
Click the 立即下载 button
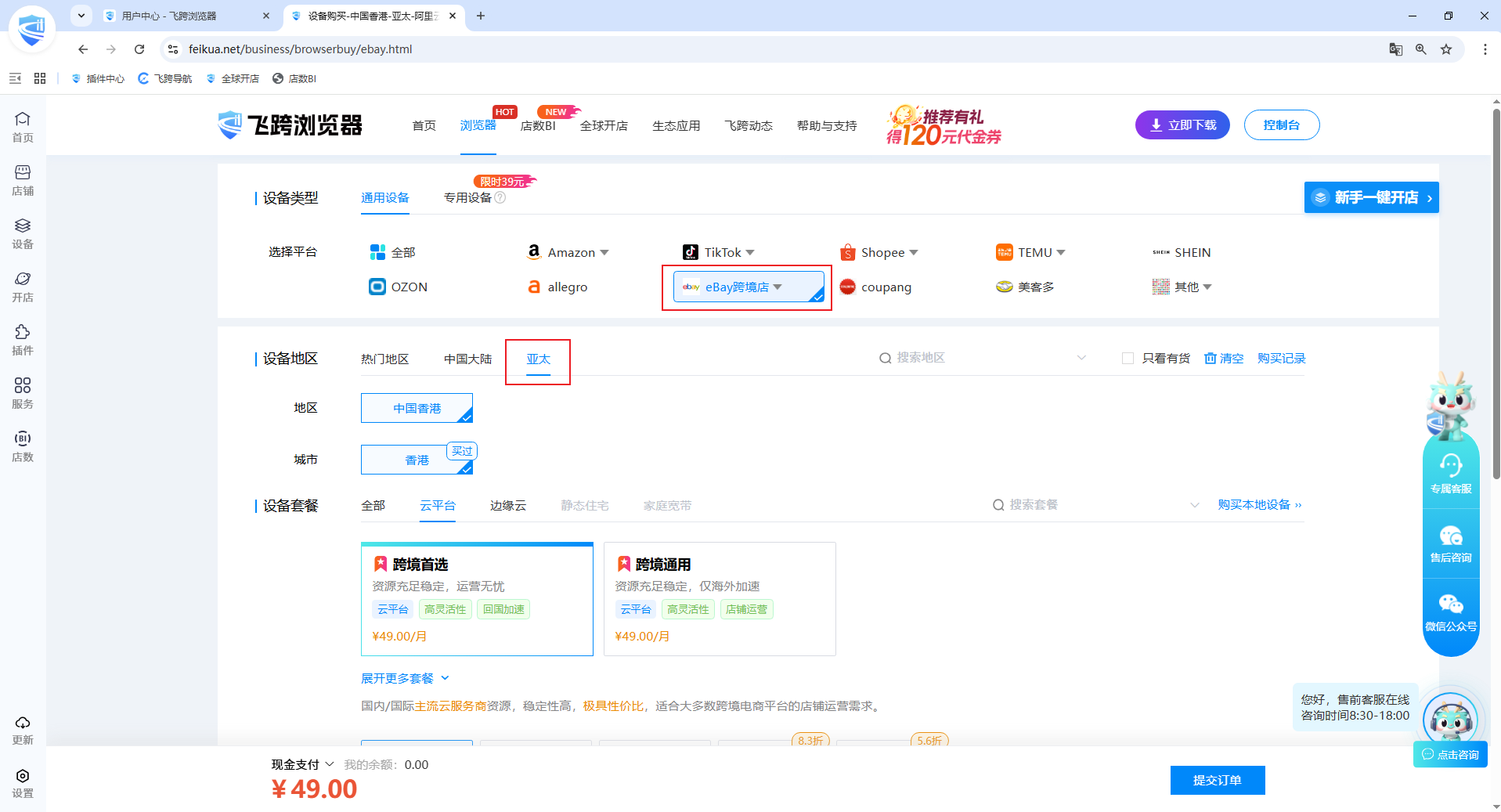pyautogui.click(x=1182, y=125)
